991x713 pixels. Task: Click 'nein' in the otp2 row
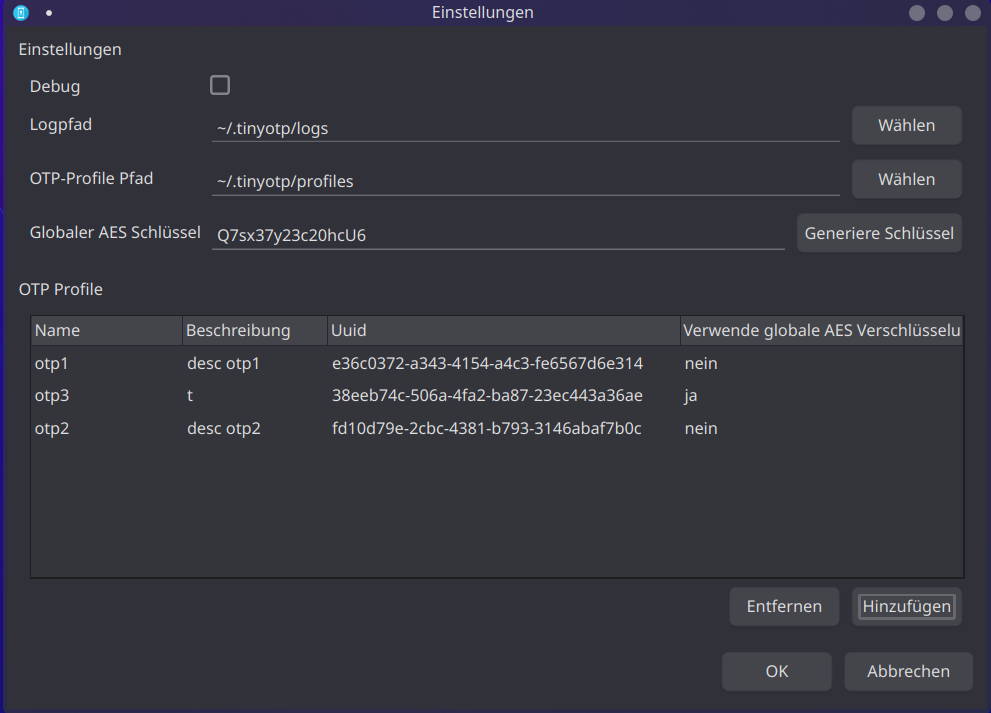(701, 429)
